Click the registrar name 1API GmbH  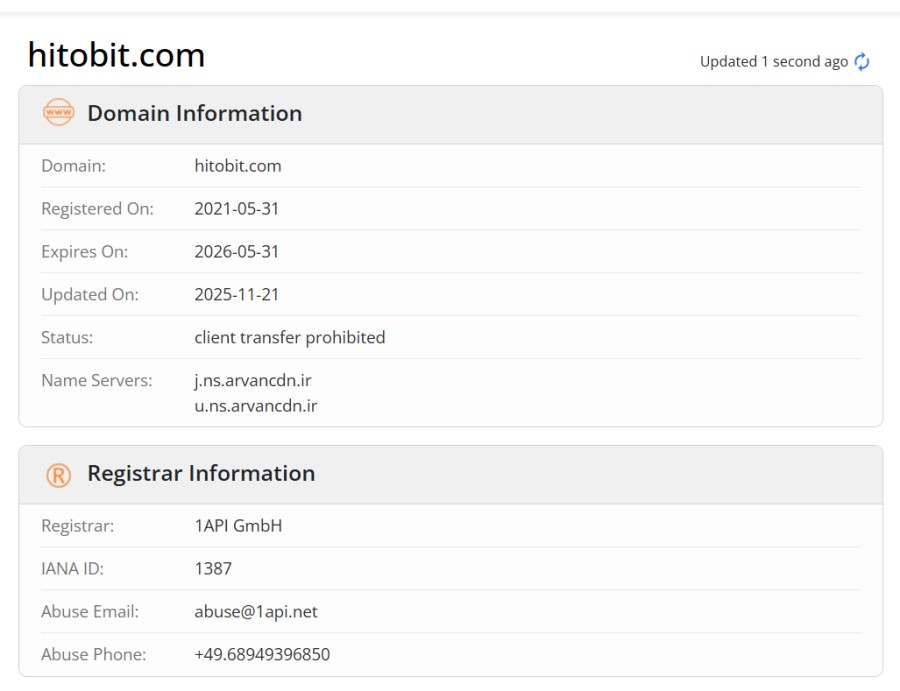click(238, 526)
